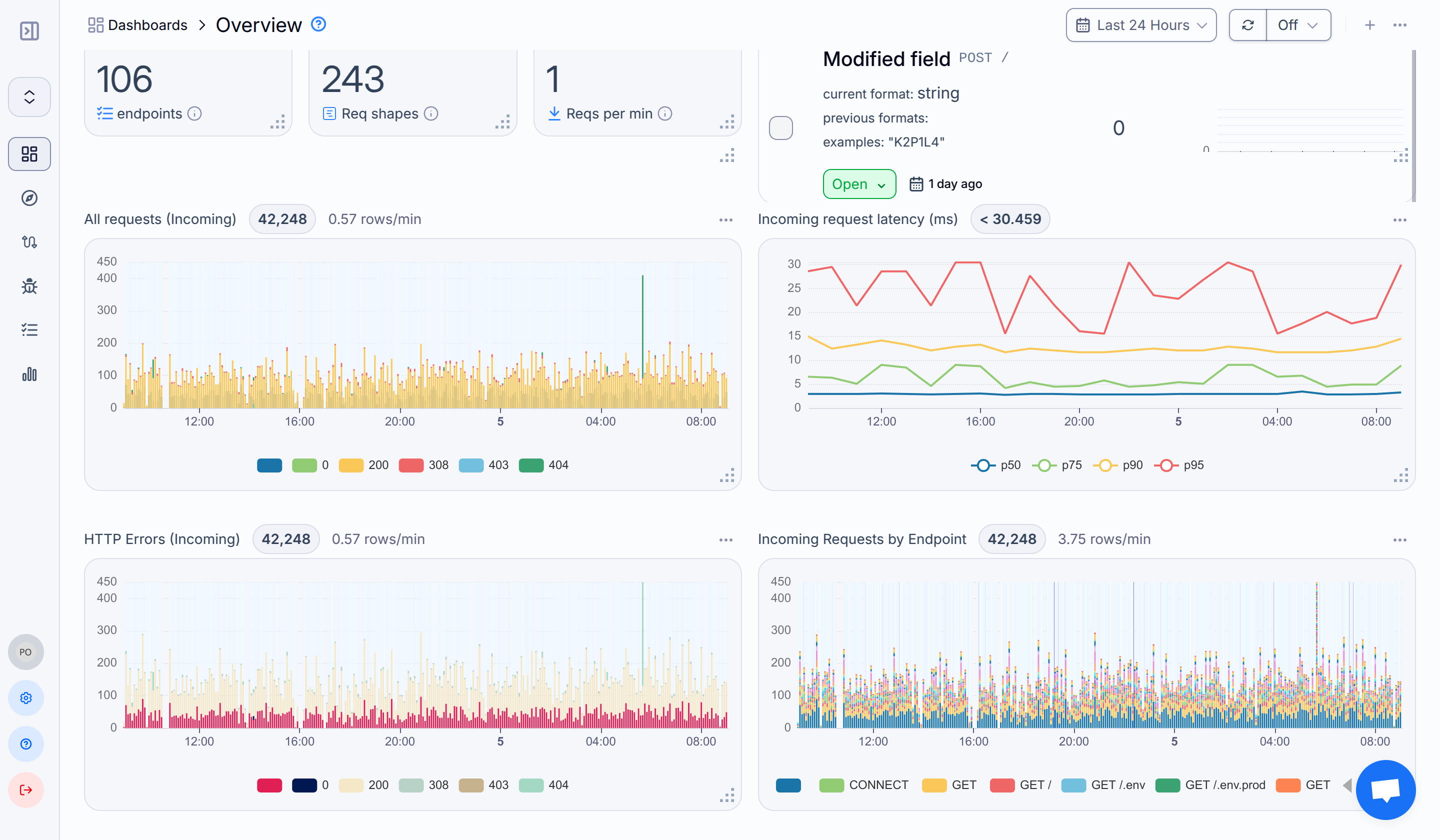Open the Dashboards grid icon in sidebar
This screenshot has width=1440, height=840.
coord(29,153)
